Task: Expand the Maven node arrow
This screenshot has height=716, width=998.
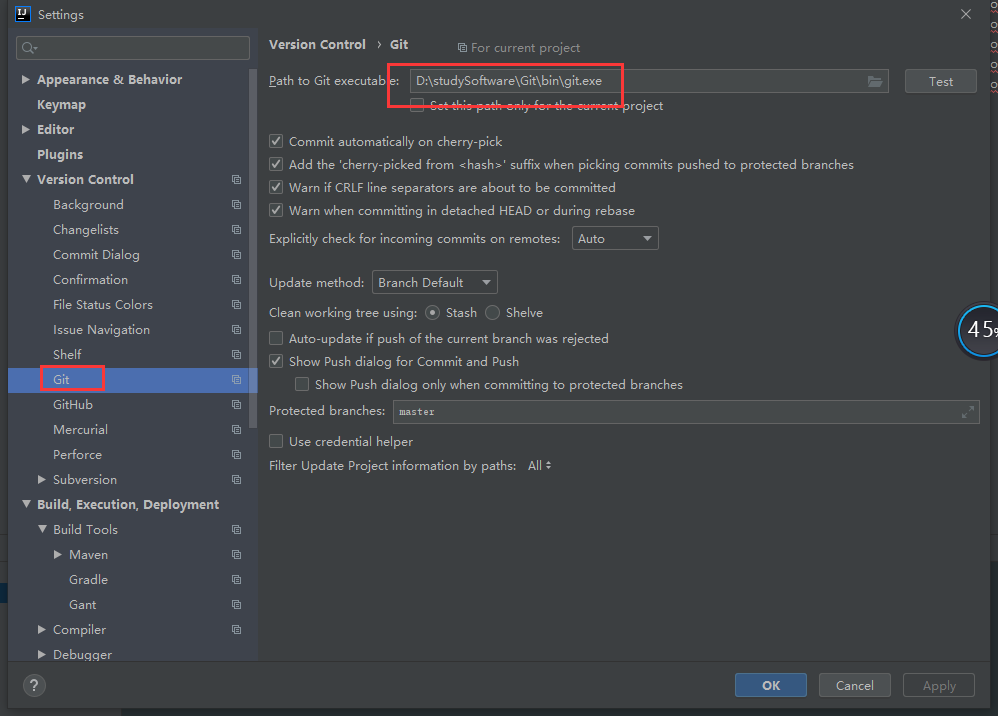Action: tap(58, 554)
